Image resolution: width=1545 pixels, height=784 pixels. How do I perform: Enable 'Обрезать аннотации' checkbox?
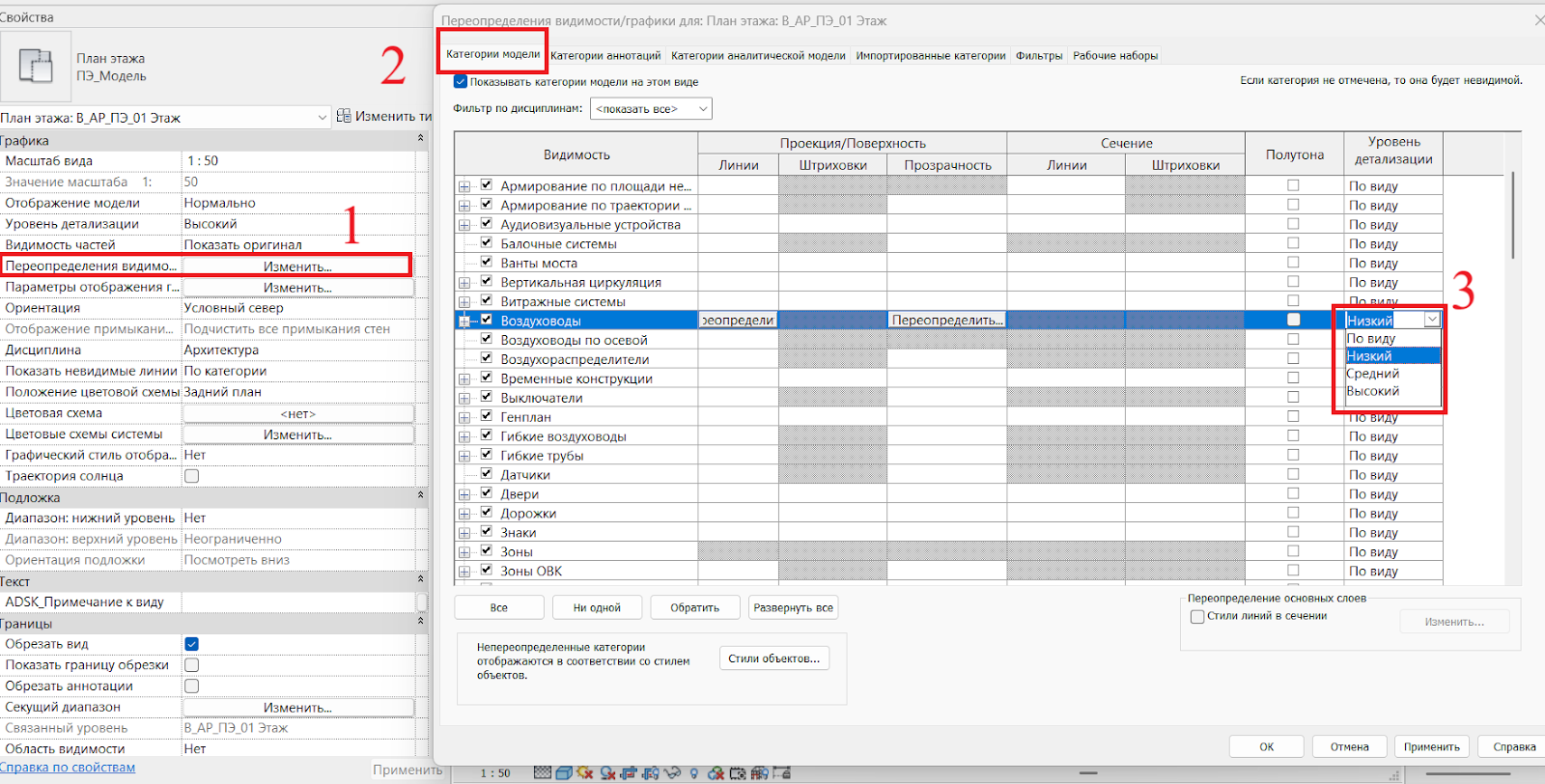(191, 686)
